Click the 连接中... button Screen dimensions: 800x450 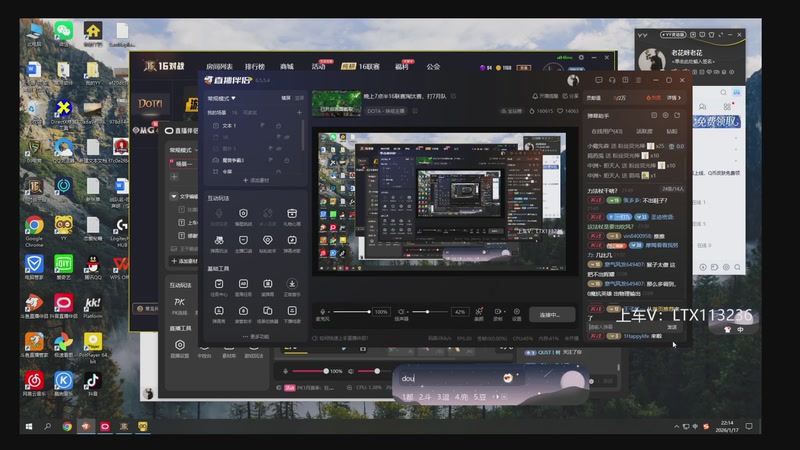(x=552, y=314)
